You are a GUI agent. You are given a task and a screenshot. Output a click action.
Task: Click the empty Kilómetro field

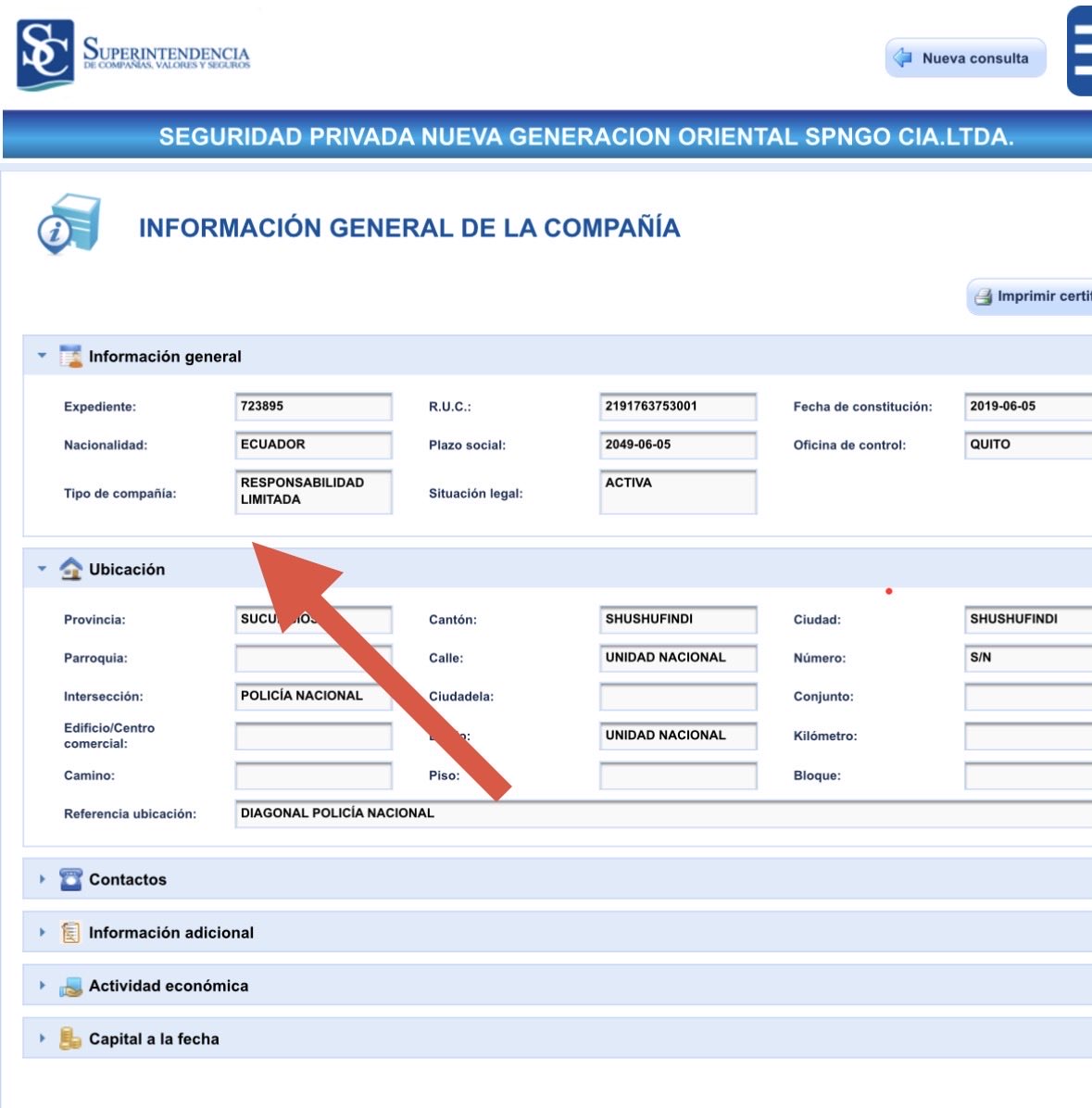click(1028, 736)
